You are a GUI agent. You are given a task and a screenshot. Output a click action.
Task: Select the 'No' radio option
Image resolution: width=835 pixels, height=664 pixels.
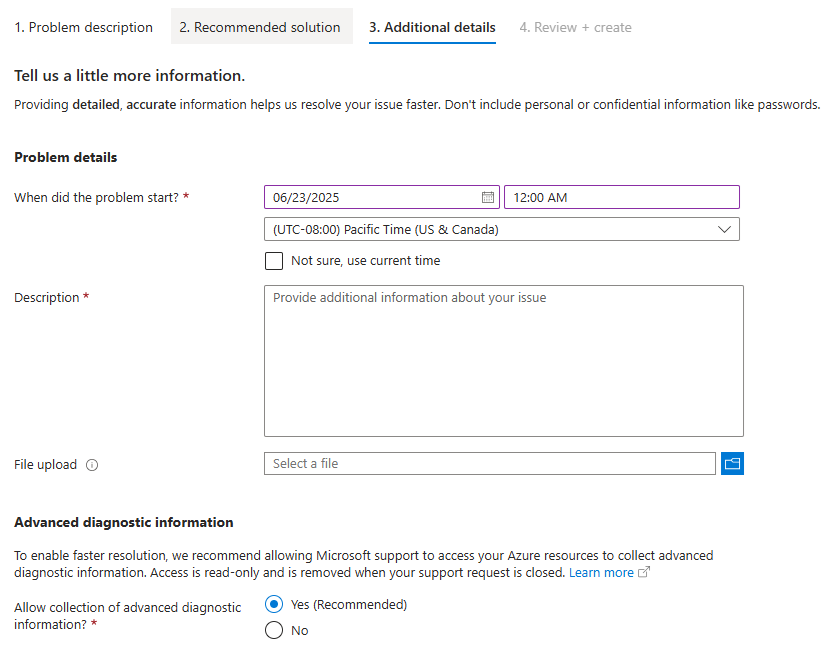coord(274,631)
